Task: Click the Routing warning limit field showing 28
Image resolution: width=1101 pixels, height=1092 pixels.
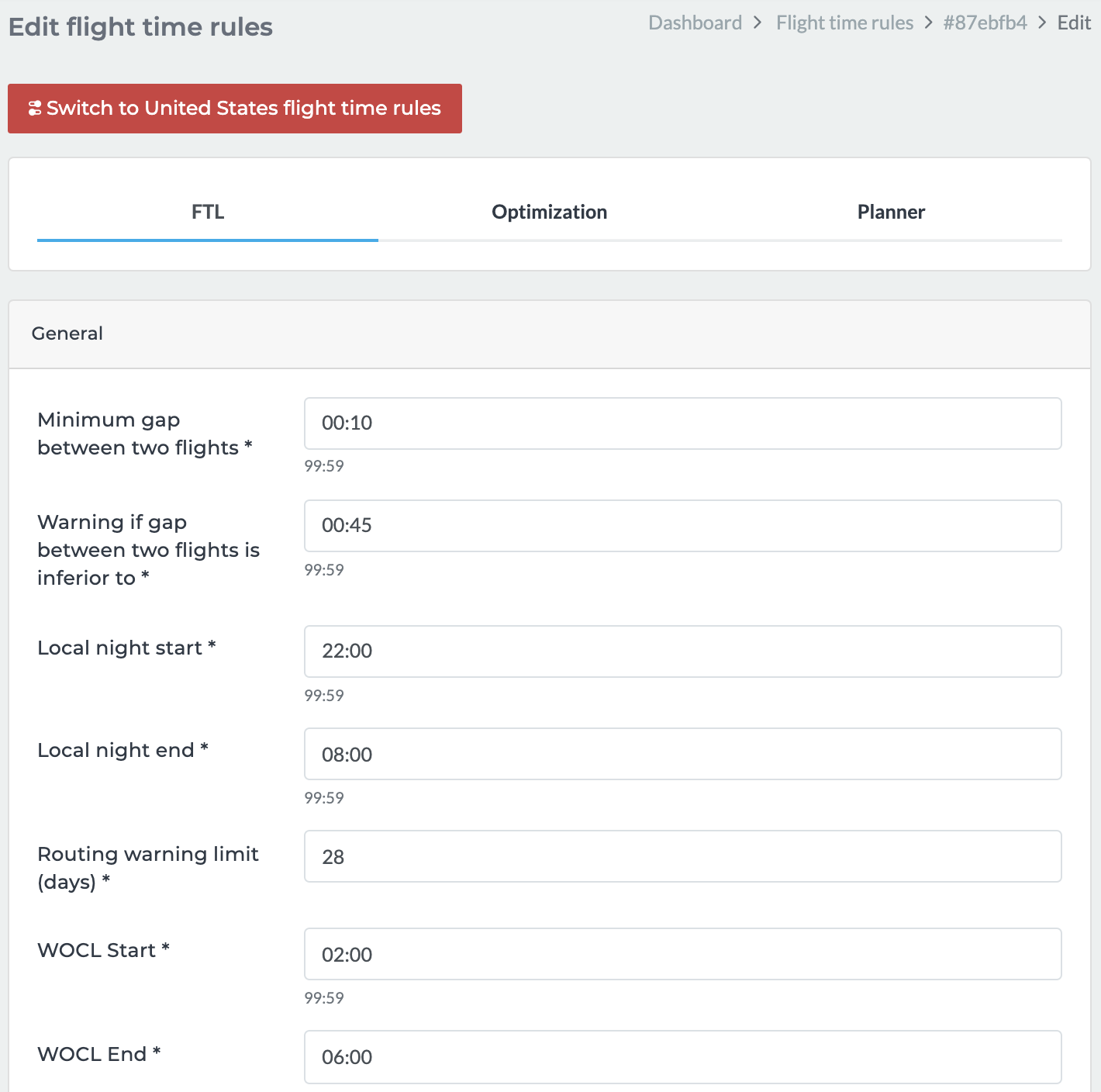Action: (x=682, y=856)
